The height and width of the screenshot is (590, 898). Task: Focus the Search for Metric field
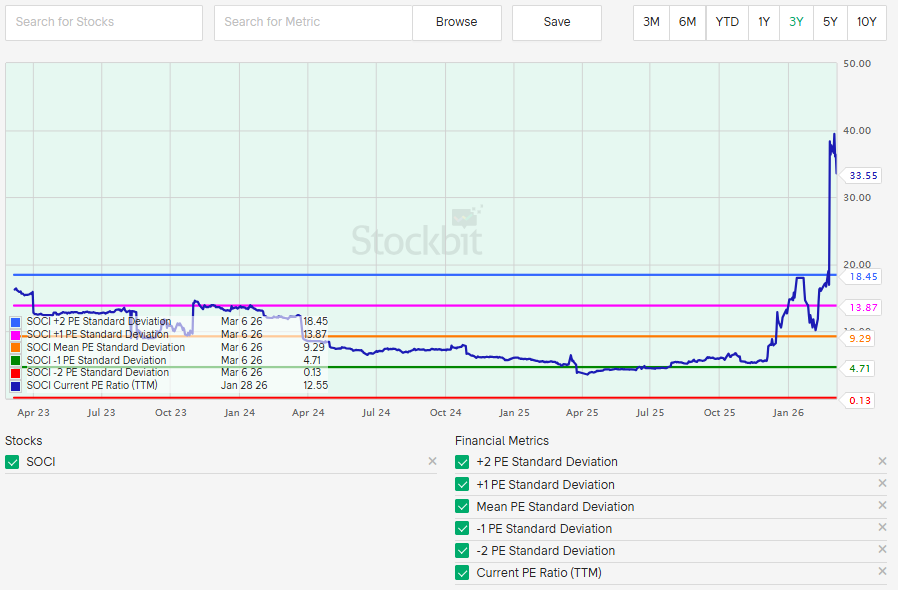(313, 22)
